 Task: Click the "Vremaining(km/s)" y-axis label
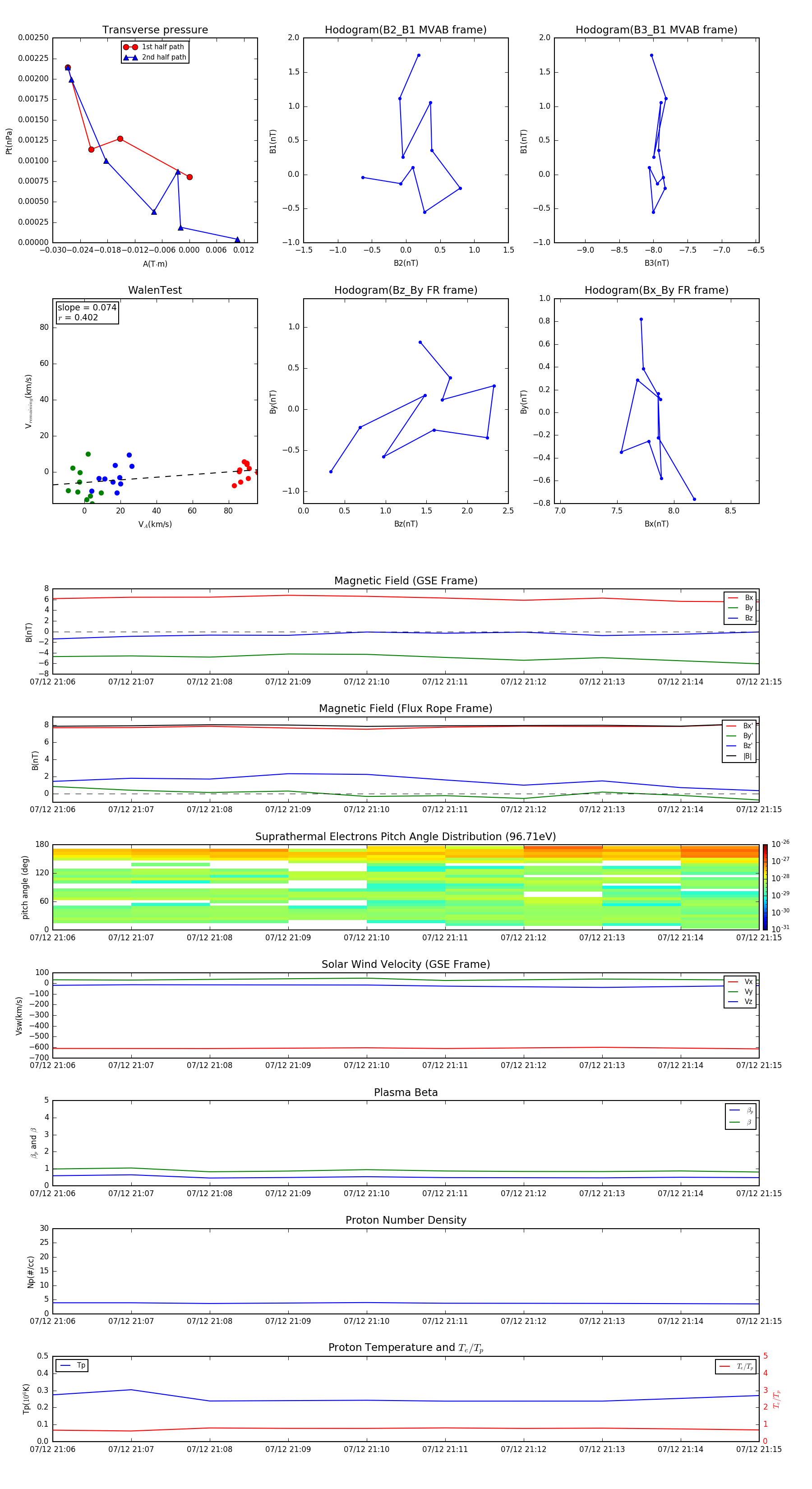[28, 401]
